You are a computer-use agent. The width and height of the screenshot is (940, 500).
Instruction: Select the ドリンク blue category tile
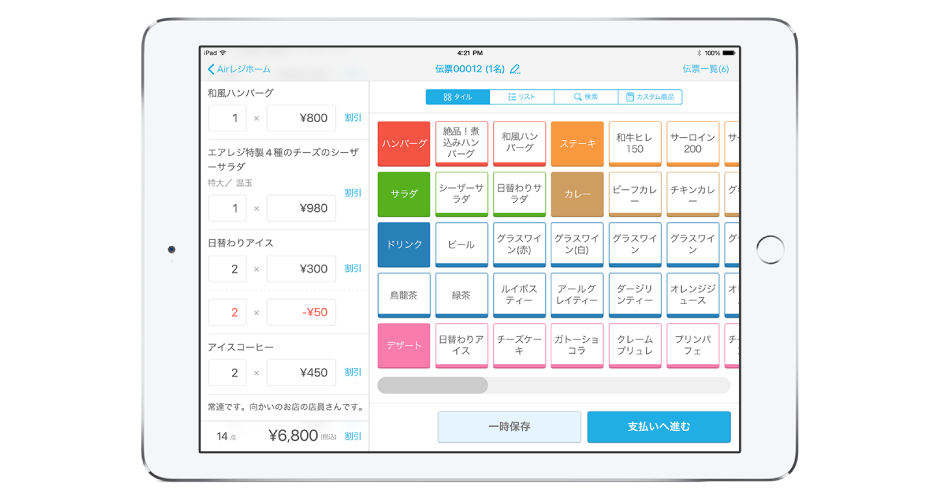404,245
